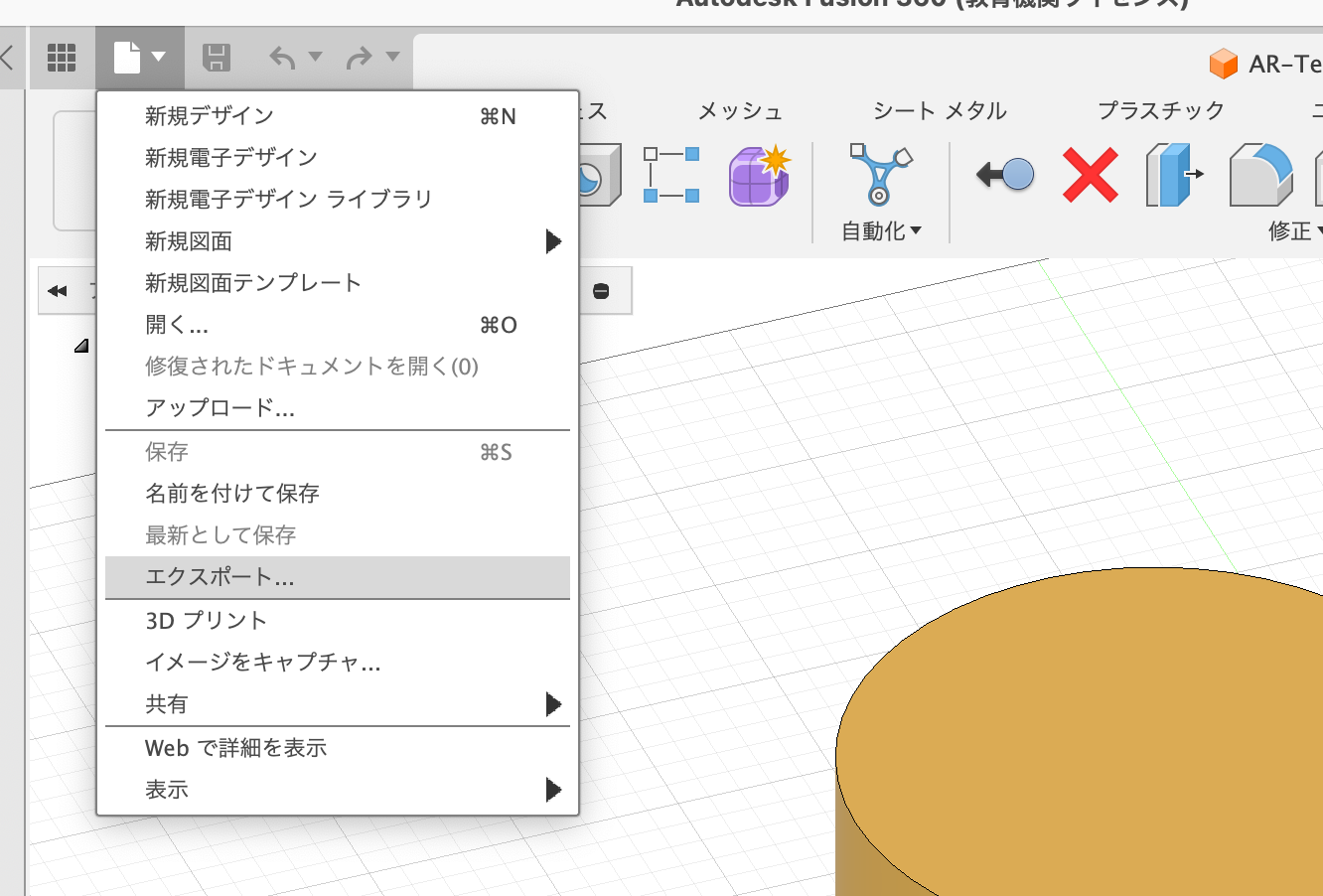Image resolution: width=1323 pixels, height=896 pixels.
Task: Open the application grid launcher icon
Action: point(62,58)
